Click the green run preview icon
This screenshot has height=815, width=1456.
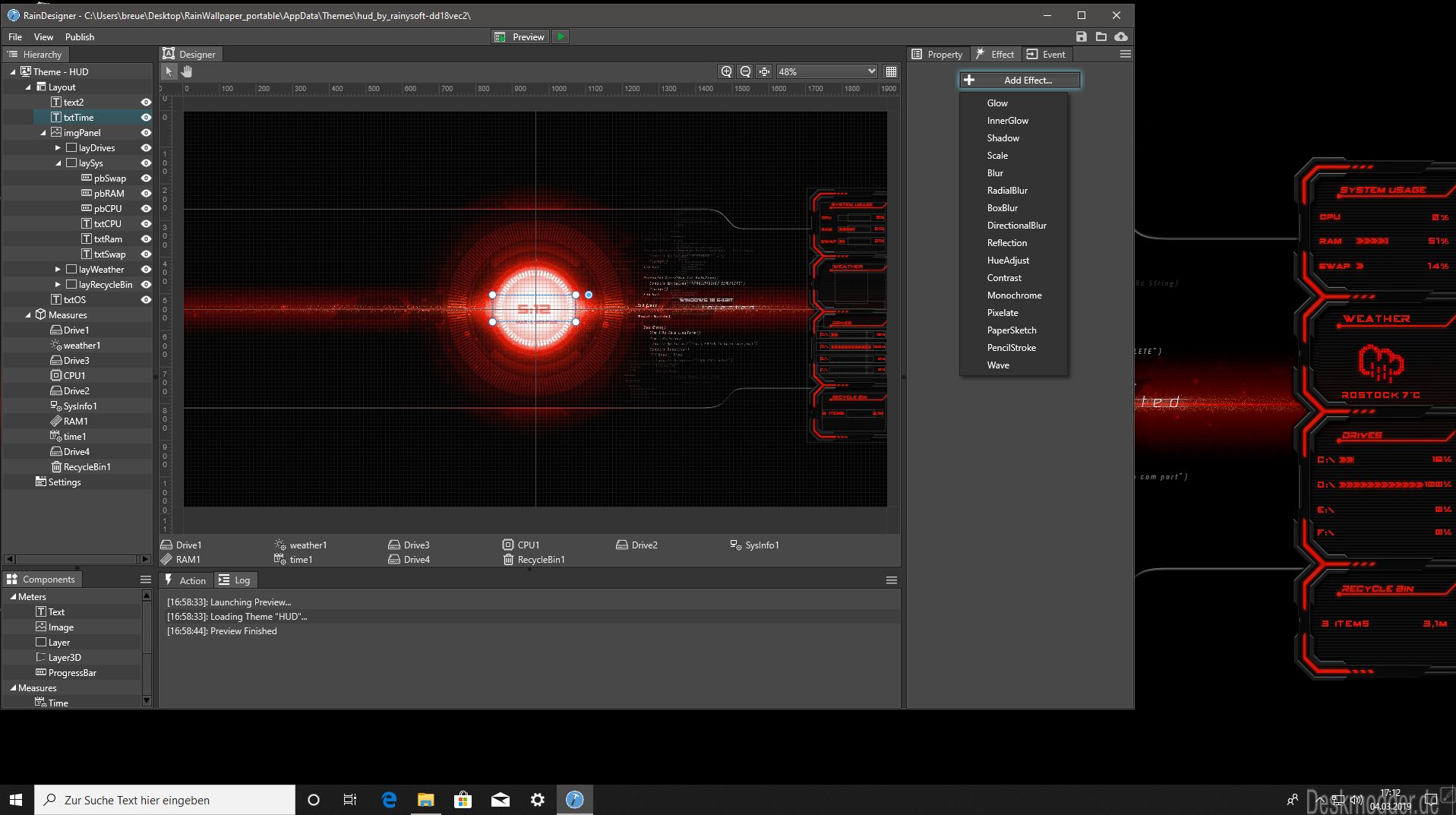pos(561,36)
